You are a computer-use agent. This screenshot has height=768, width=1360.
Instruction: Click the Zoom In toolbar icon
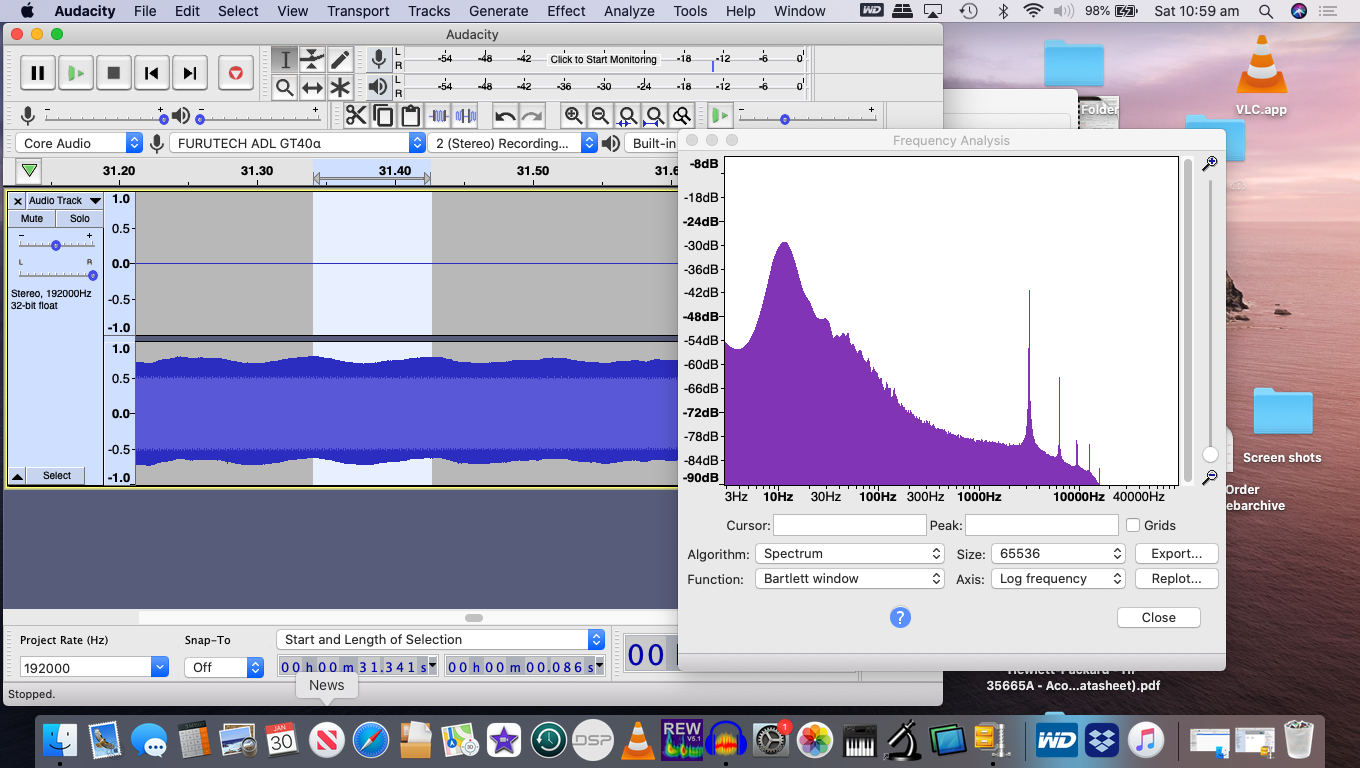point(573,116)
